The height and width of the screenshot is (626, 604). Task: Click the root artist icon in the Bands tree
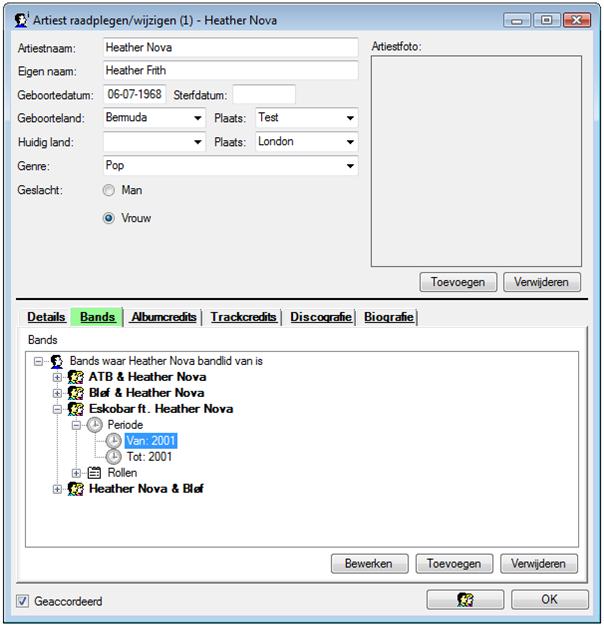point(57,361)
